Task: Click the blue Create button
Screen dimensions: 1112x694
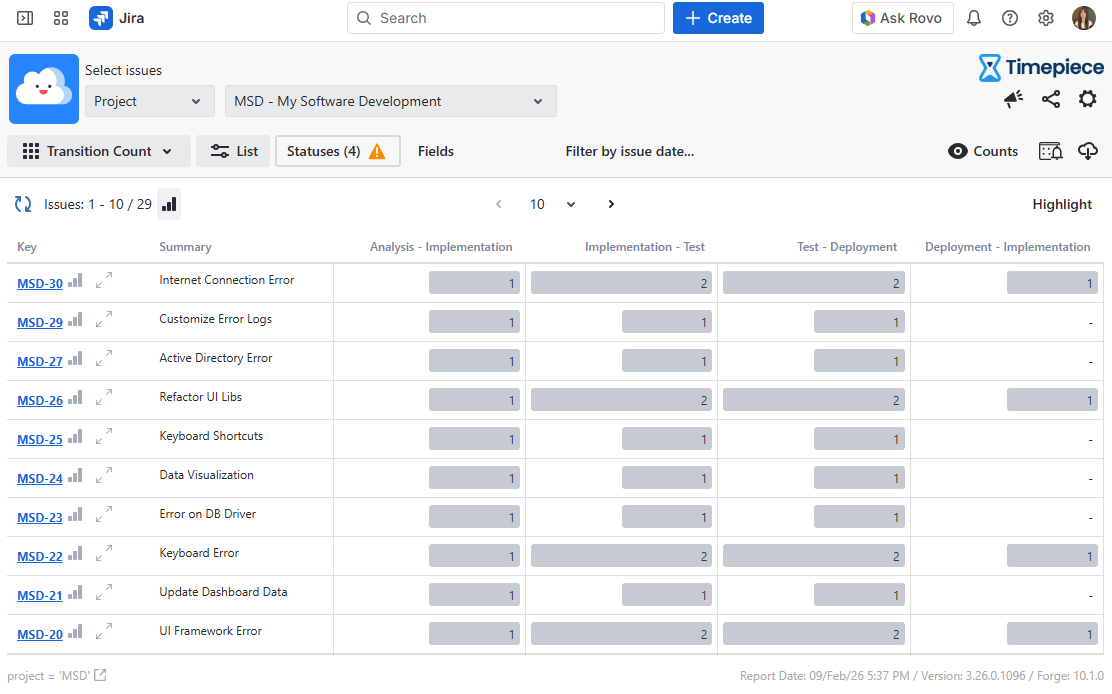Action: click(718, 18)
